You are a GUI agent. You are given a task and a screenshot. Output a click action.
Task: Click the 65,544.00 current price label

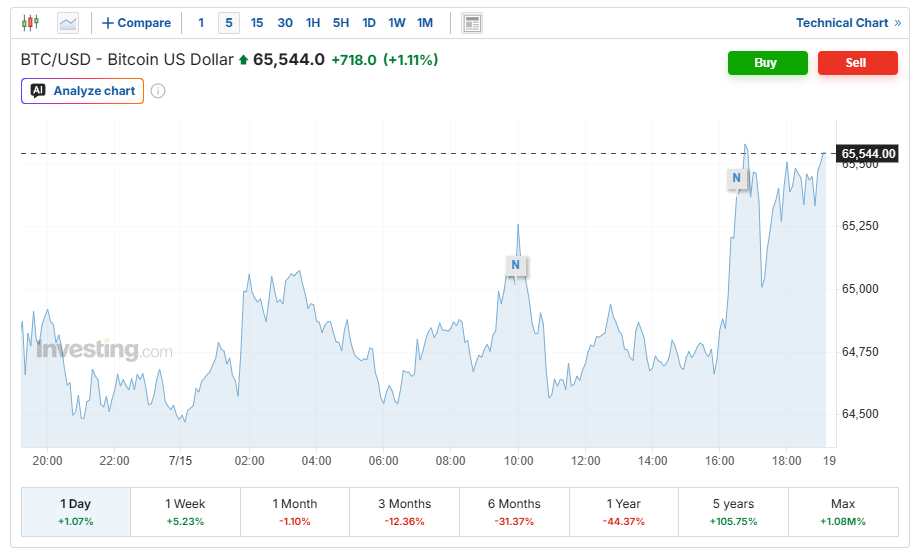tap(868, 153)
